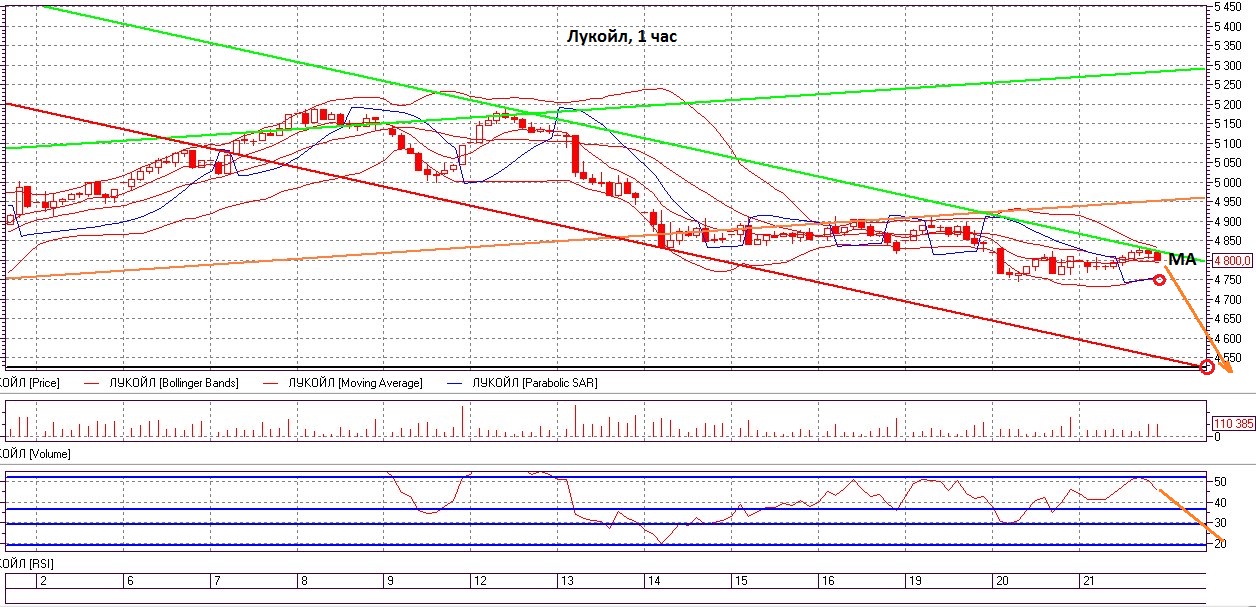The width and height of the screenshot is (1256, 607).
Task: Select date 7 on the time axis
Action: (x=217, y=581)
